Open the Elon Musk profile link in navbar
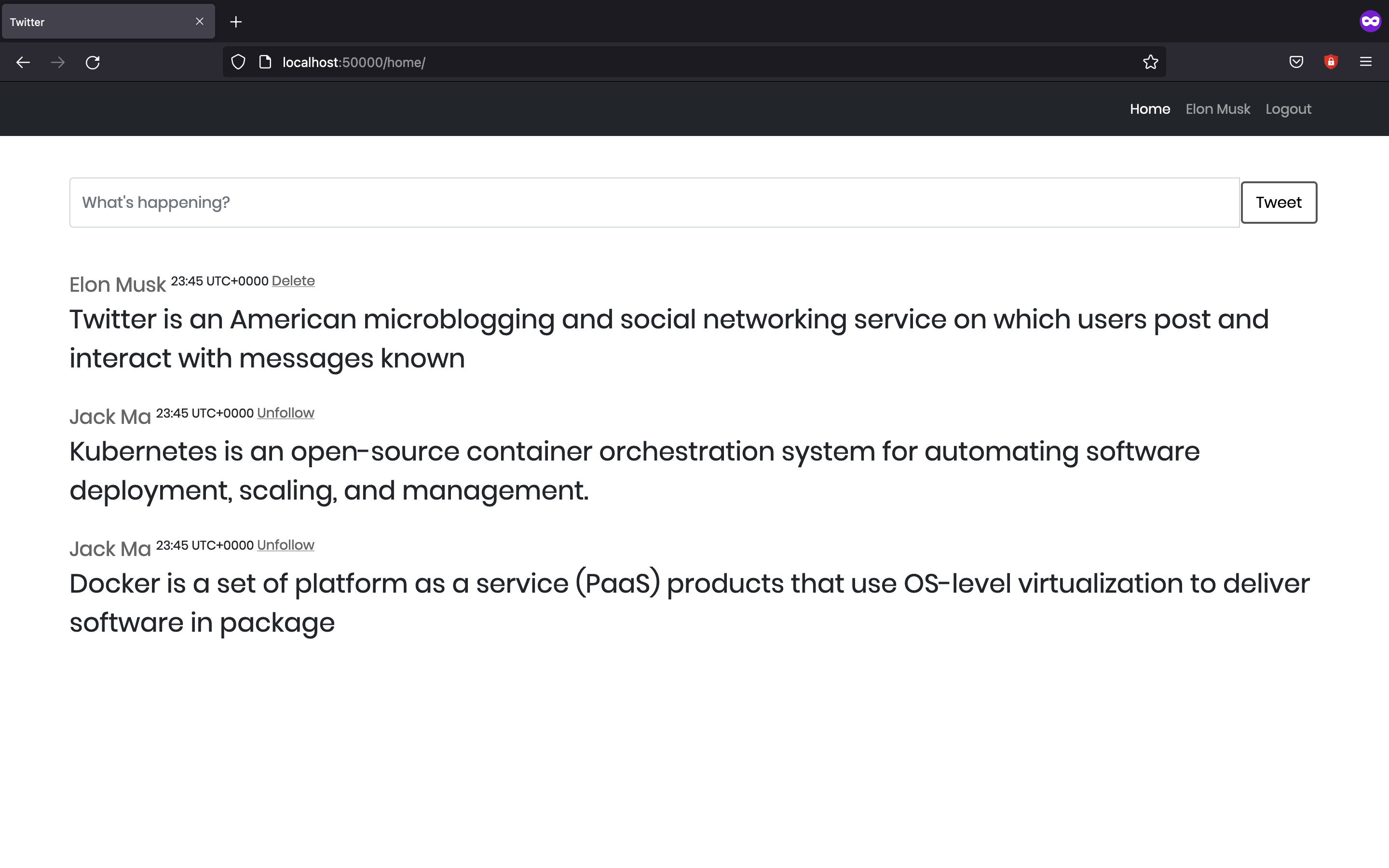This screenshot has height=868, width=1389. pyautogui.click(x=1217, y=109)
